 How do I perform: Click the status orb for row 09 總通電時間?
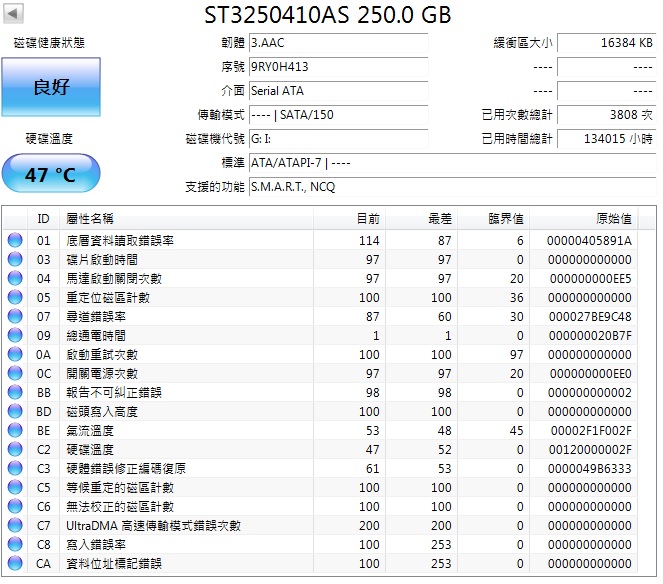pyautogui.click(x=15, y=336)
